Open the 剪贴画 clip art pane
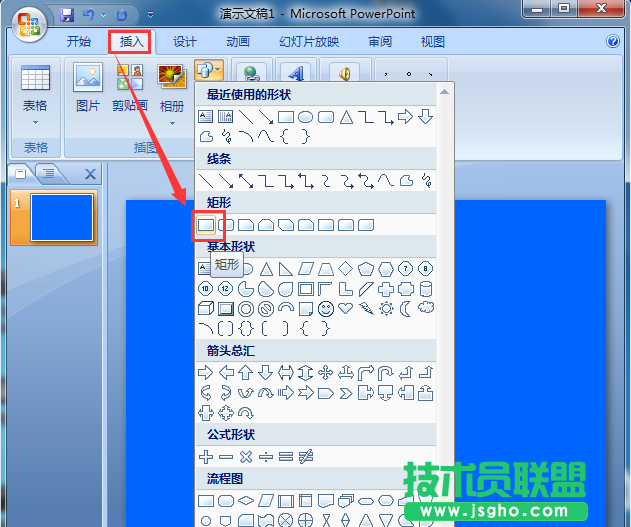 click(130, 88)
